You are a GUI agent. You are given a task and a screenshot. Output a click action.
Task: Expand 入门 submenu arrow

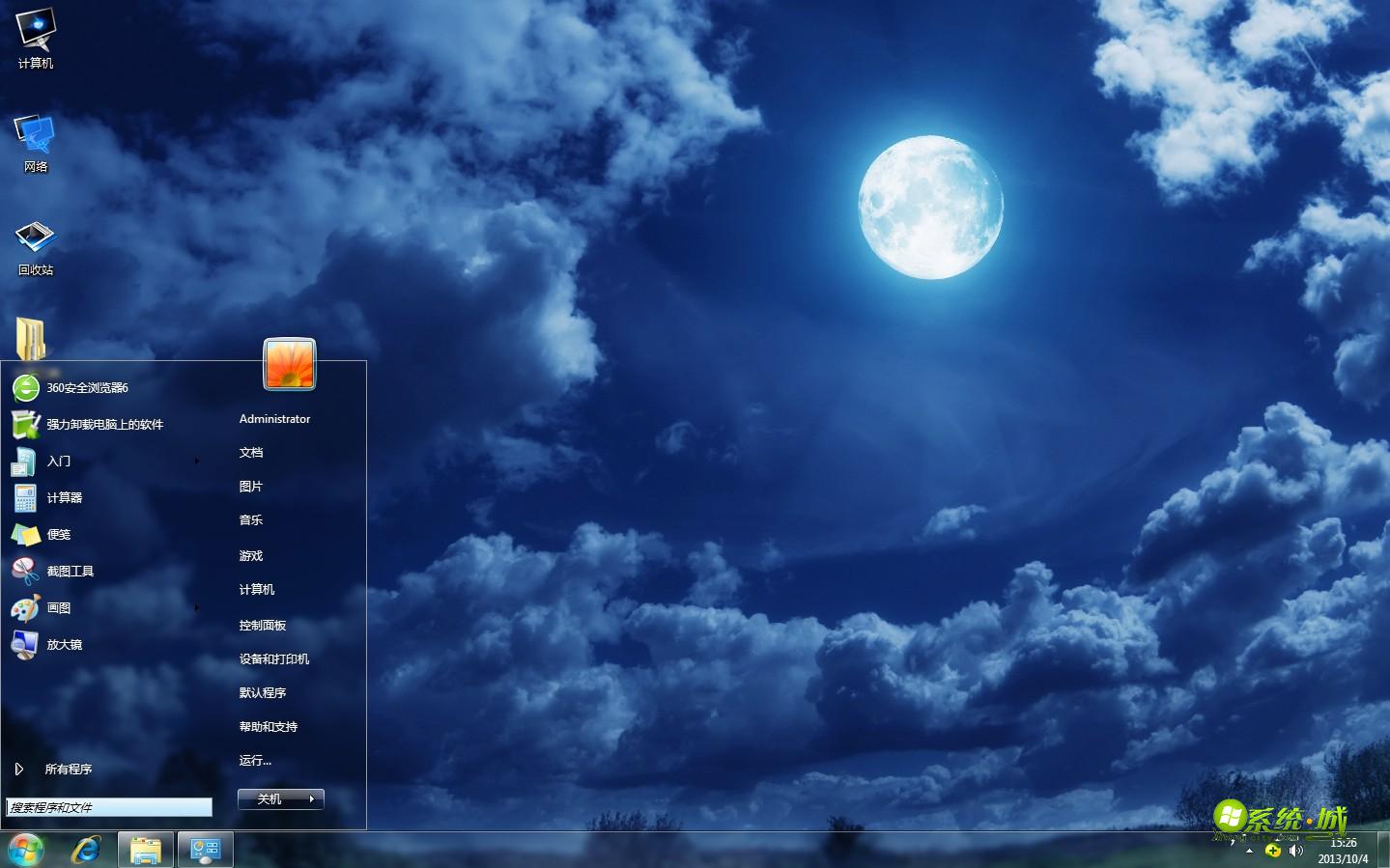click(197, 462)
